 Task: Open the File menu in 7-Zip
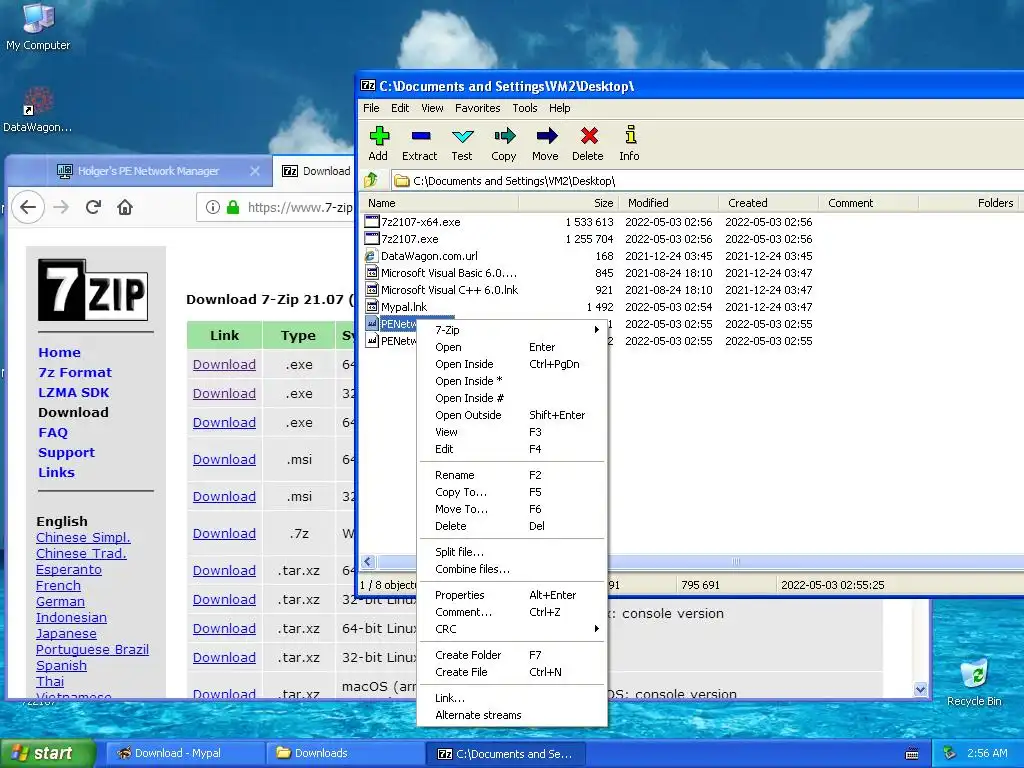(x=371, y=108)
